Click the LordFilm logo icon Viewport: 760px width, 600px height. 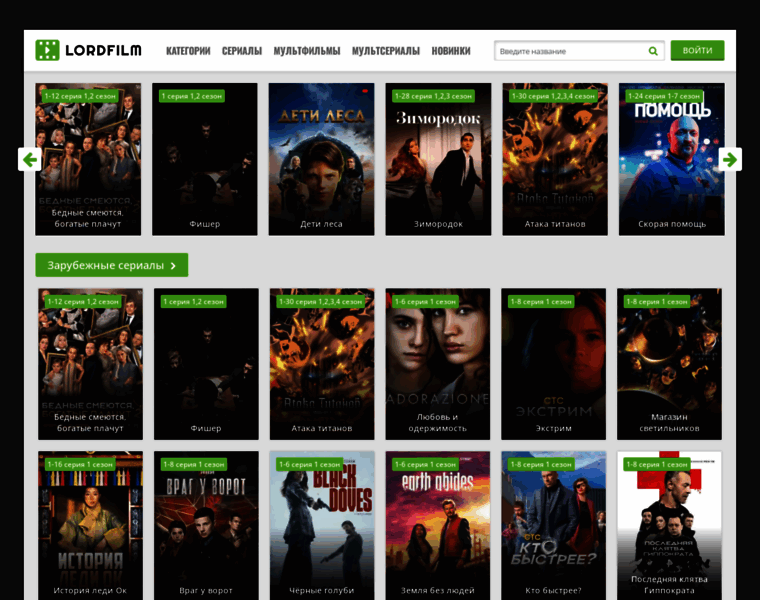point(47,50)
